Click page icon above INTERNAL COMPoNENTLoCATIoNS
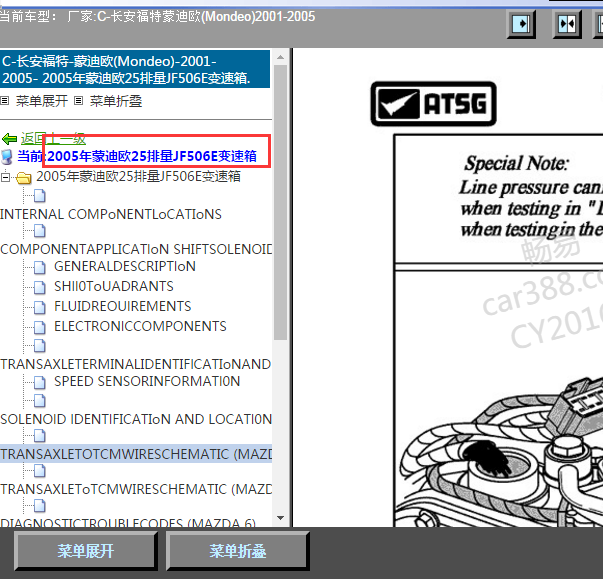 pyautogui.click(x=39, y=196)
